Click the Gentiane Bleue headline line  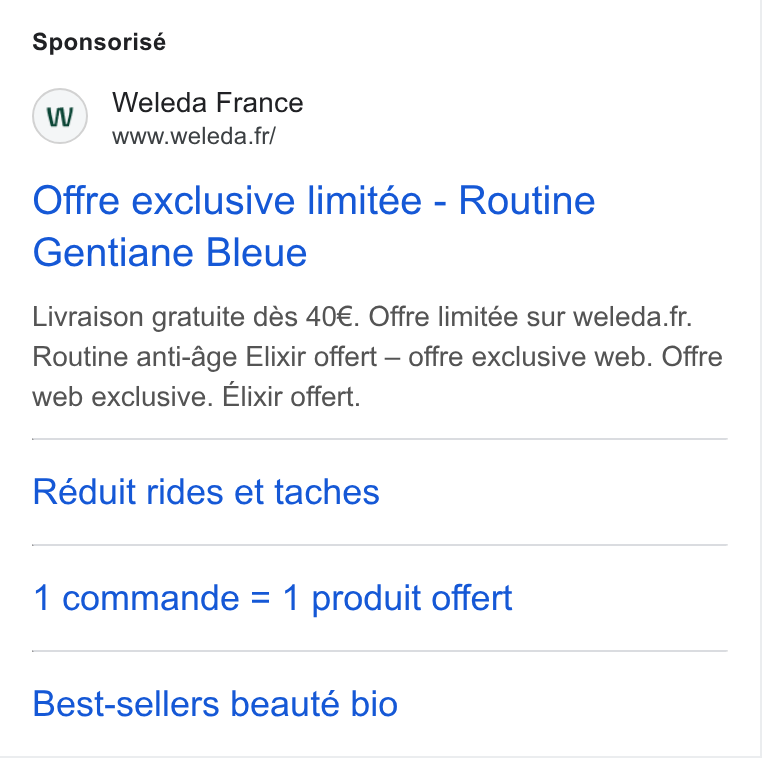click(170, 252)
